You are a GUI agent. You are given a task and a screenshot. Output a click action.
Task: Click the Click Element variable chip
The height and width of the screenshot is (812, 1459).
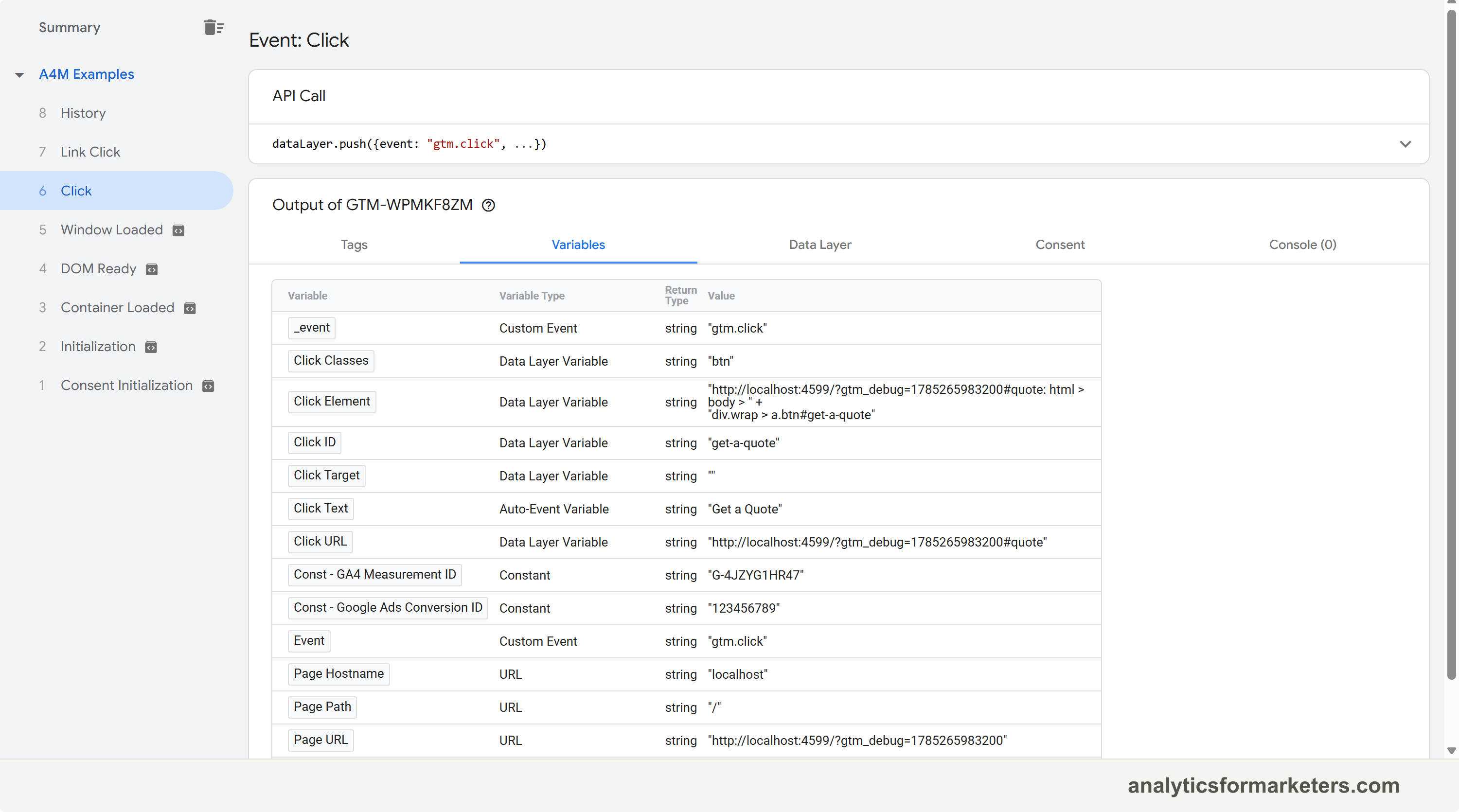(331, 402)
